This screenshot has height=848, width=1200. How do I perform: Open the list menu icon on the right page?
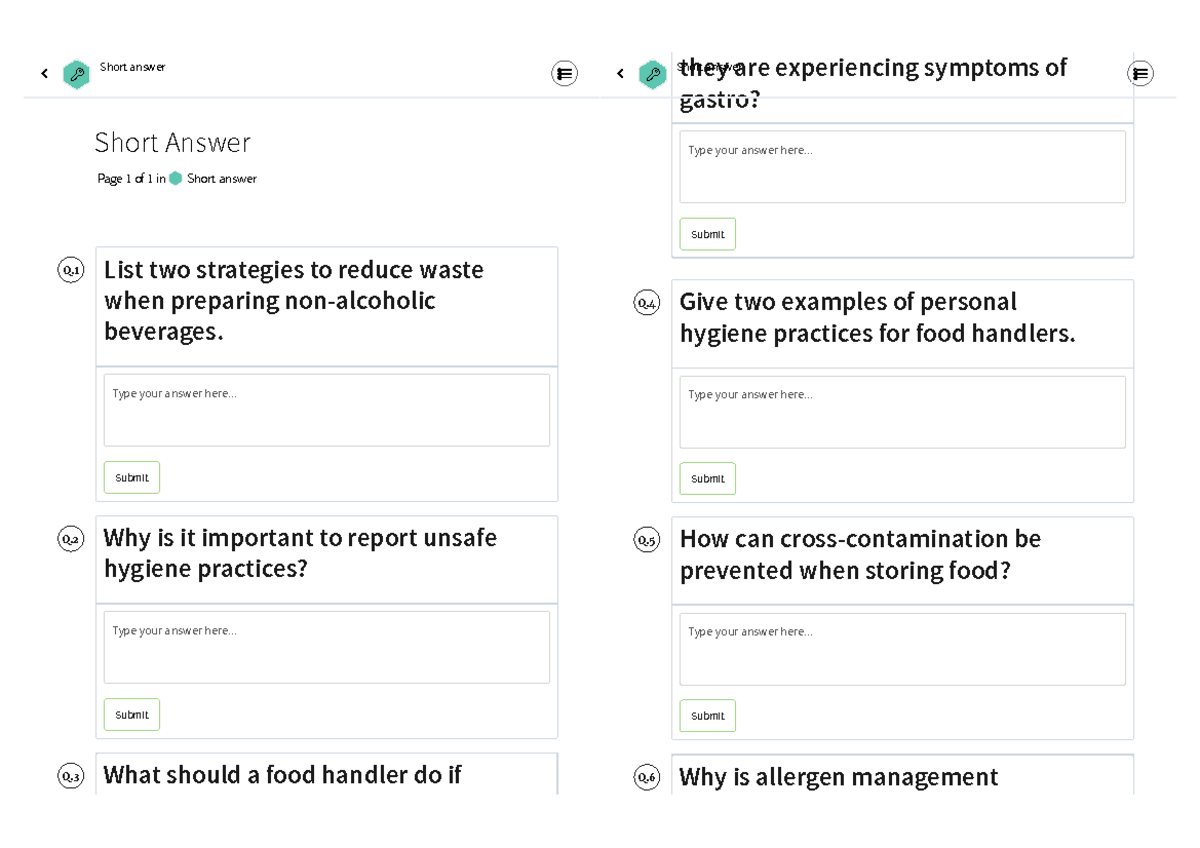point(1140,73)
